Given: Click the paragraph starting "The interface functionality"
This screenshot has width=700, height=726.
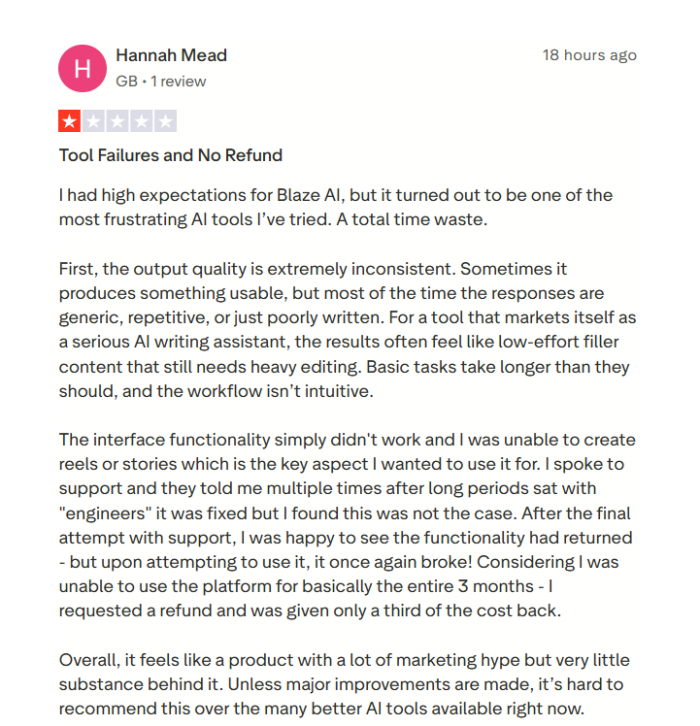Looking at the screenshot, I should coord(347,526).
